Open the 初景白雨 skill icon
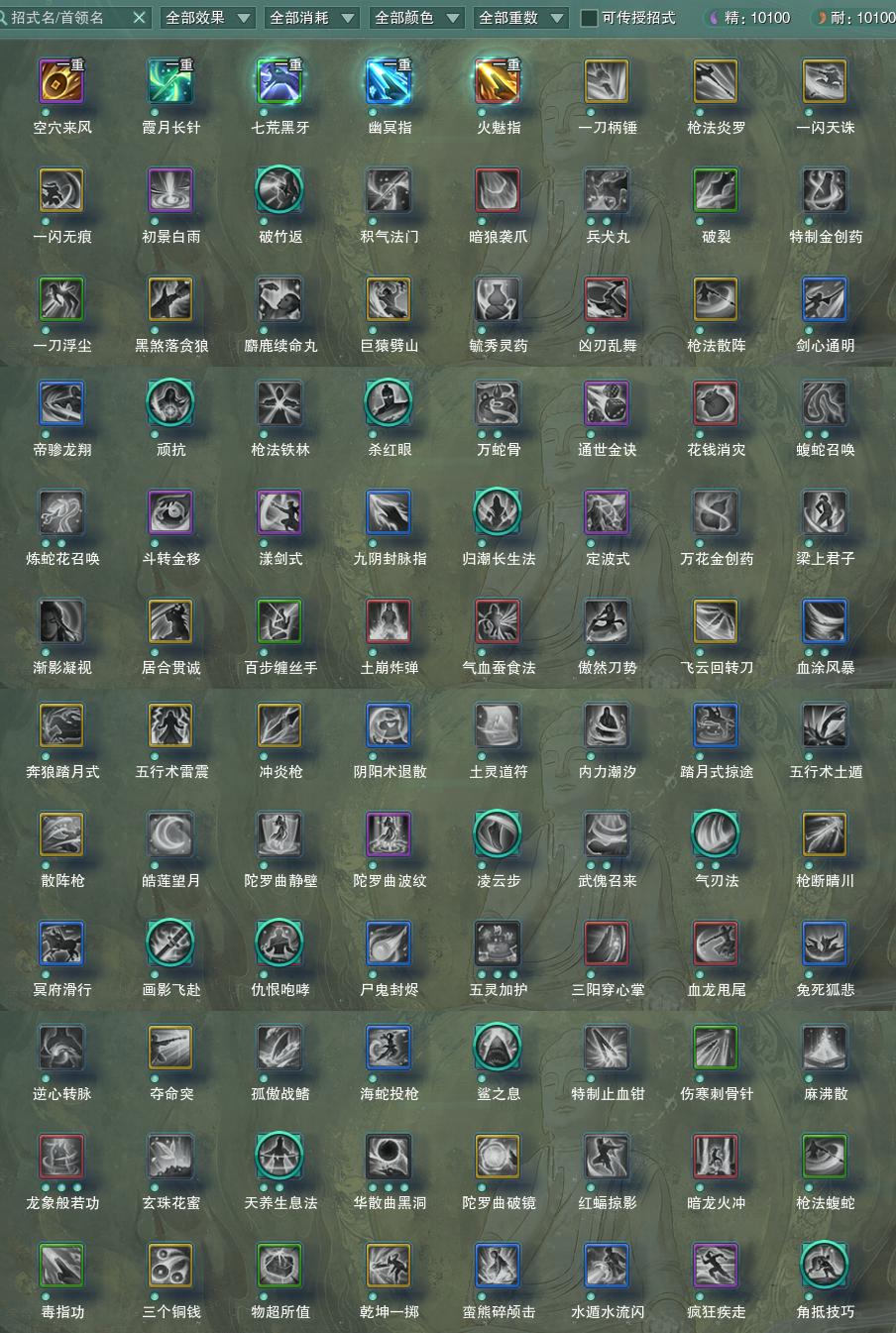Viewport: 896px width, 1333px height. 170,189
